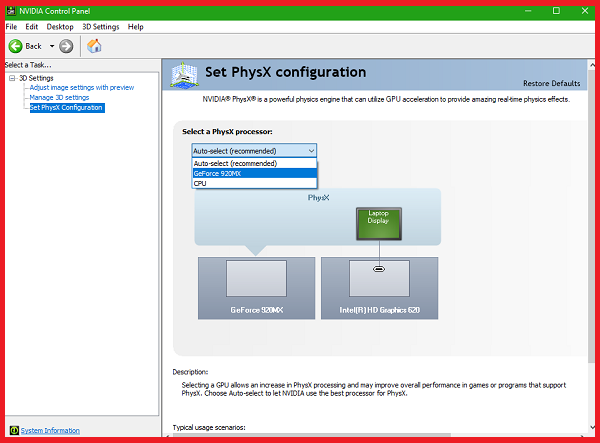Toggle the PhysX processor combo box
This screenshot has width=600, height=443.
[x=254, y=151]
